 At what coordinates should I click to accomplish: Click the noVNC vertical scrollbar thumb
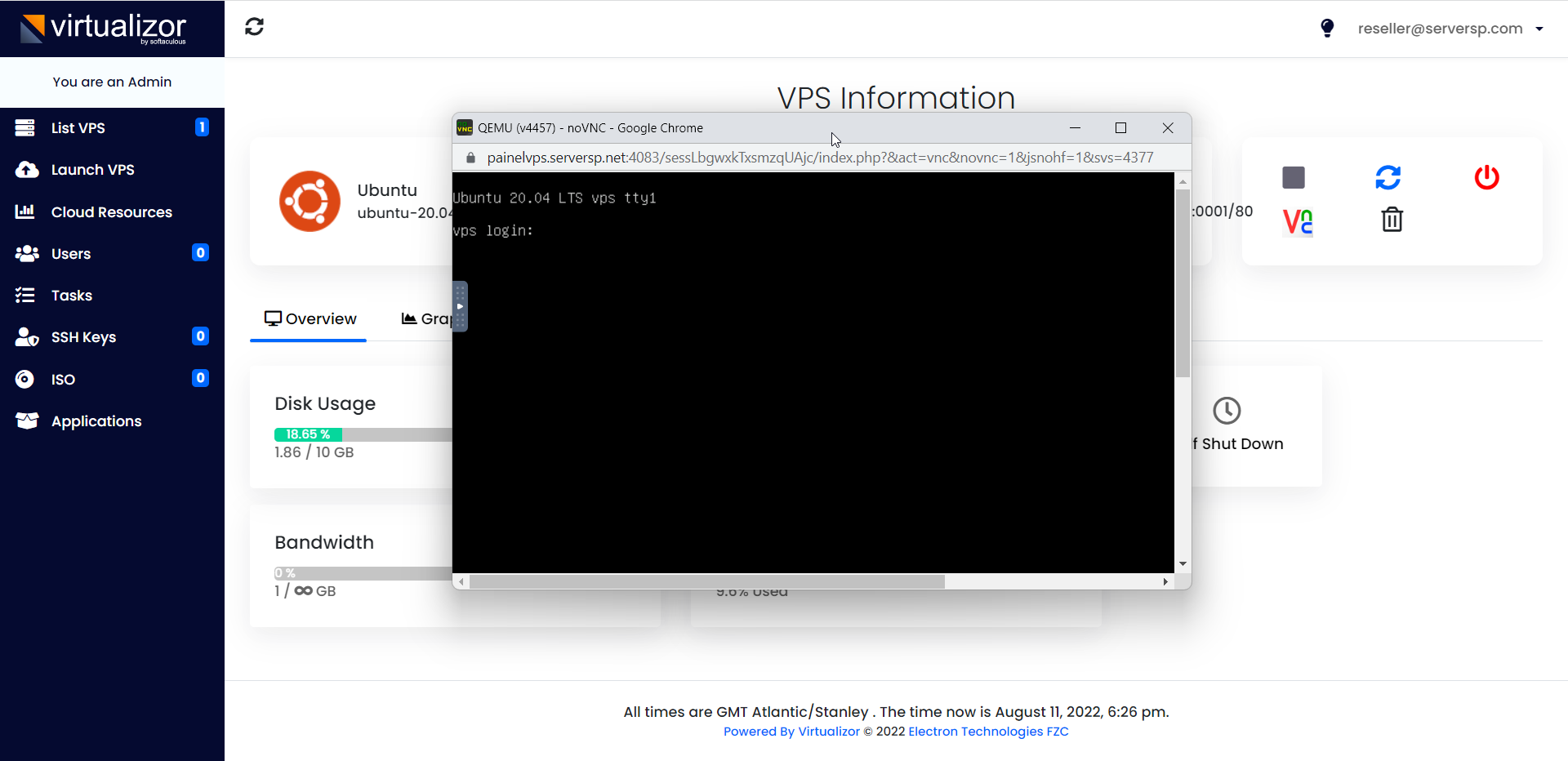pos(1183,283)
